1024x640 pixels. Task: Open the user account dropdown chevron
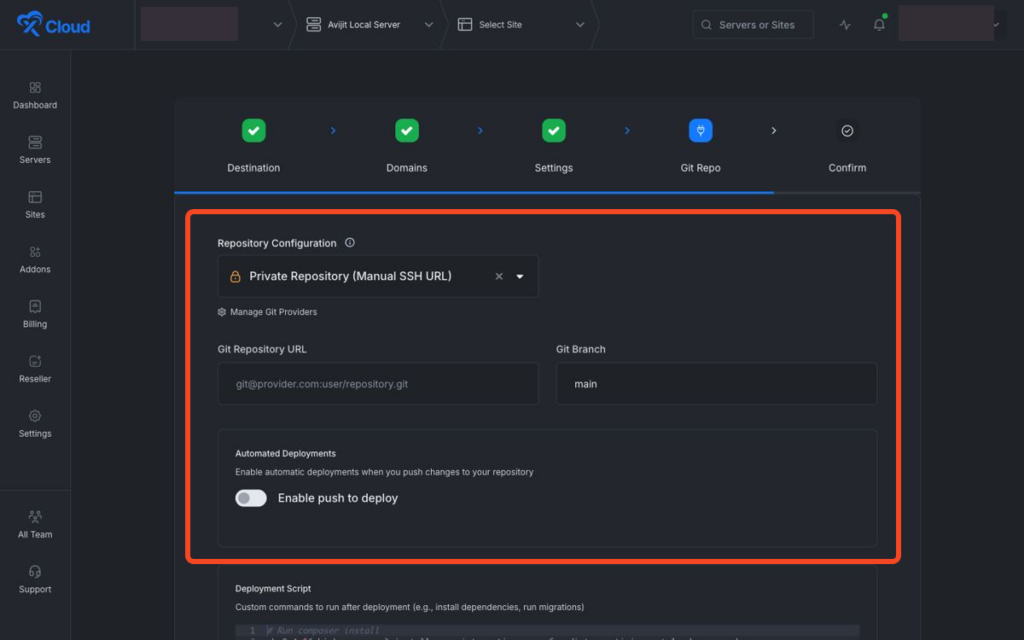pyautogui.click(x=997, y=25)
